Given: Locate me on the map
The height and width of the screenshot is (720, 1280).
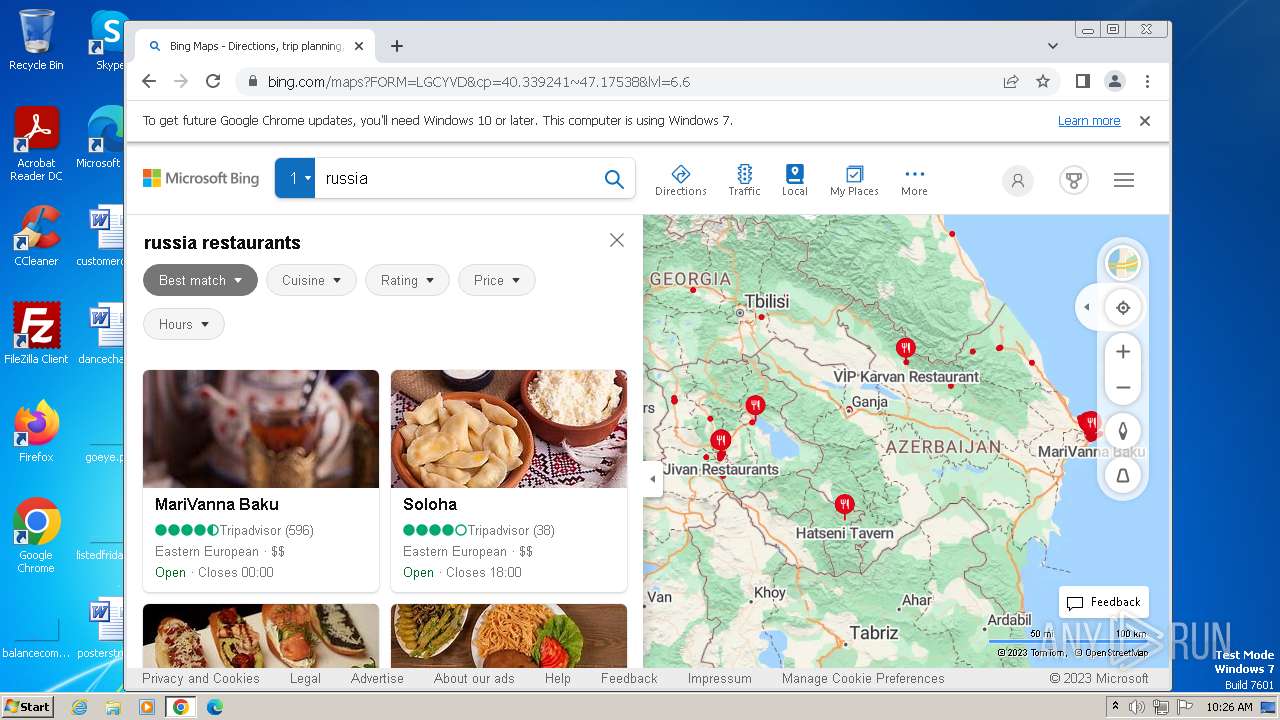Looking at the screenshot, I should [x=1123, y=308].
